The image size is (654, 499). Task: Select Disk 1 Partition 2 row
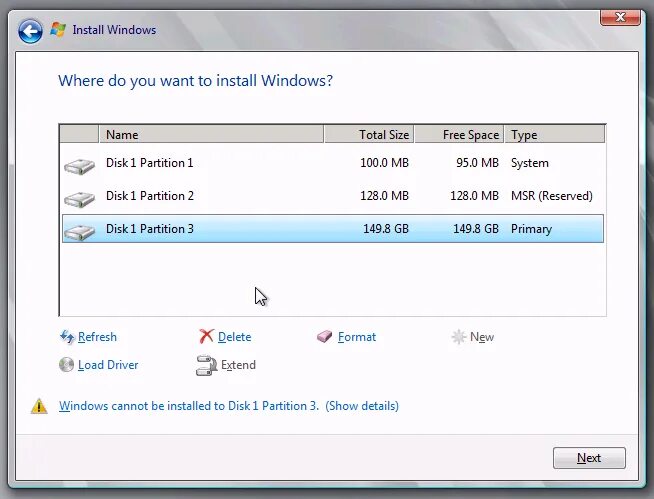pyautogui.click(x=333, y=196)
